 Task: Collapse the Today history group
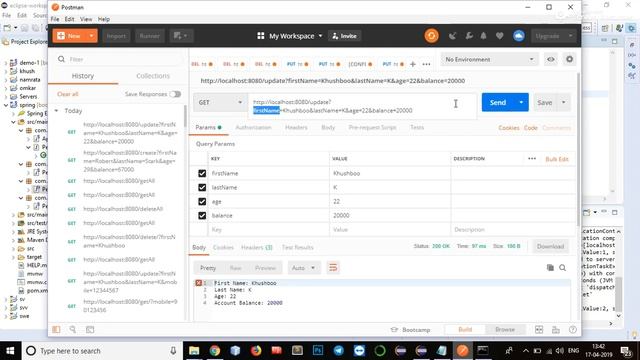click(x=57, y=111)
